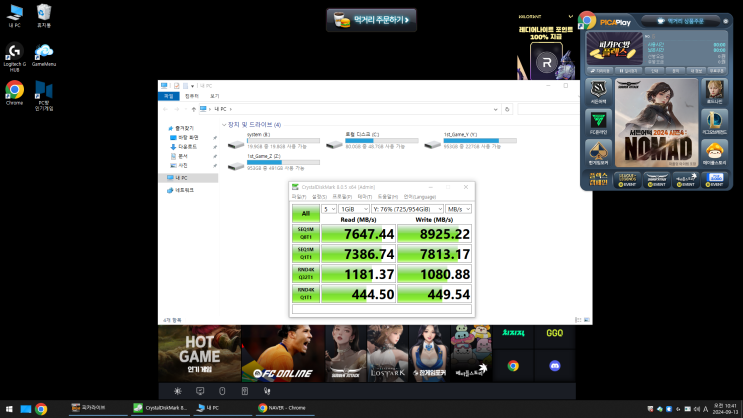Viewport: 743px width, 418px height.
Task: Select the system (B:) drive icon
Action: 236,144
